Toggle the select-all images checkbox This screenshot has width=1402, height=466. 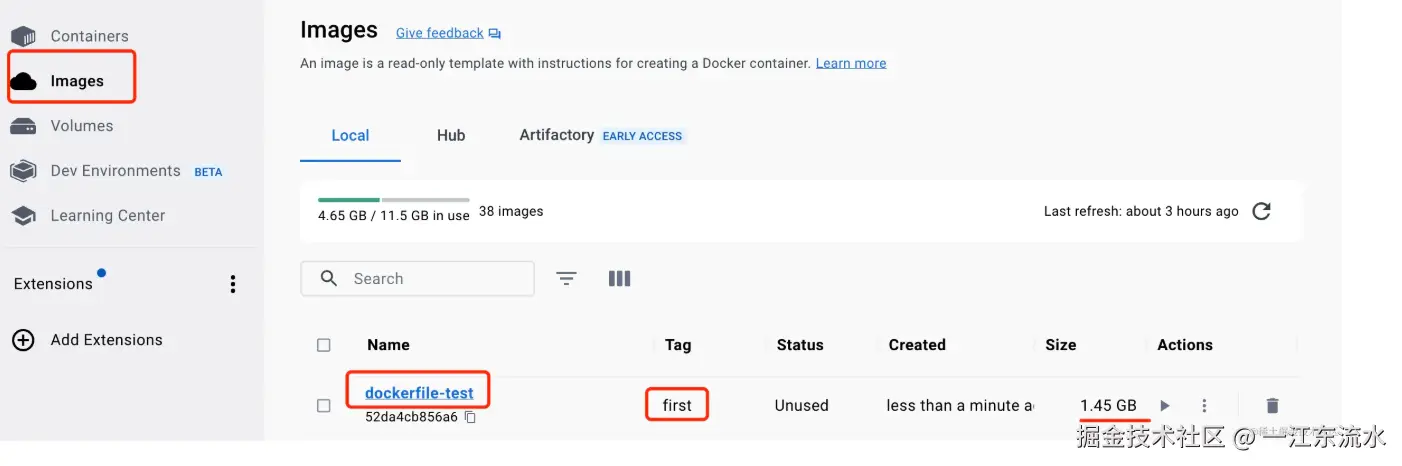tap(324, 345)
